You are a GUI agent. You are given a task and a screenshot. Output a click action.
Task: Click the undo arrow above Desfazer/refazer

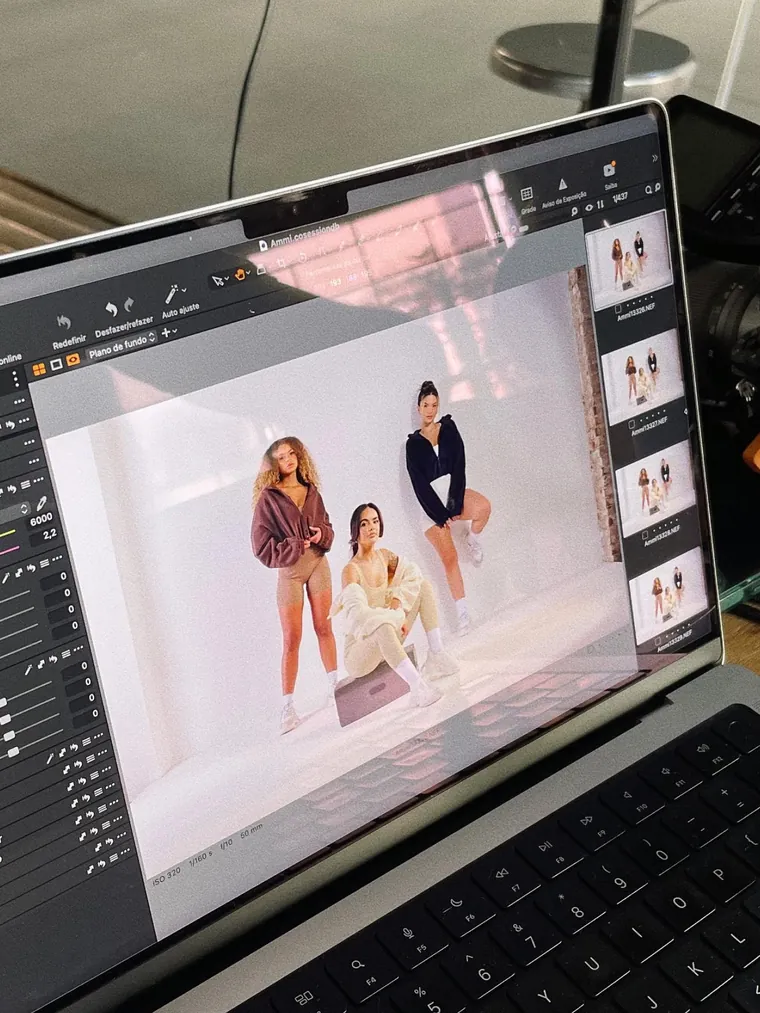pos(111,309)
